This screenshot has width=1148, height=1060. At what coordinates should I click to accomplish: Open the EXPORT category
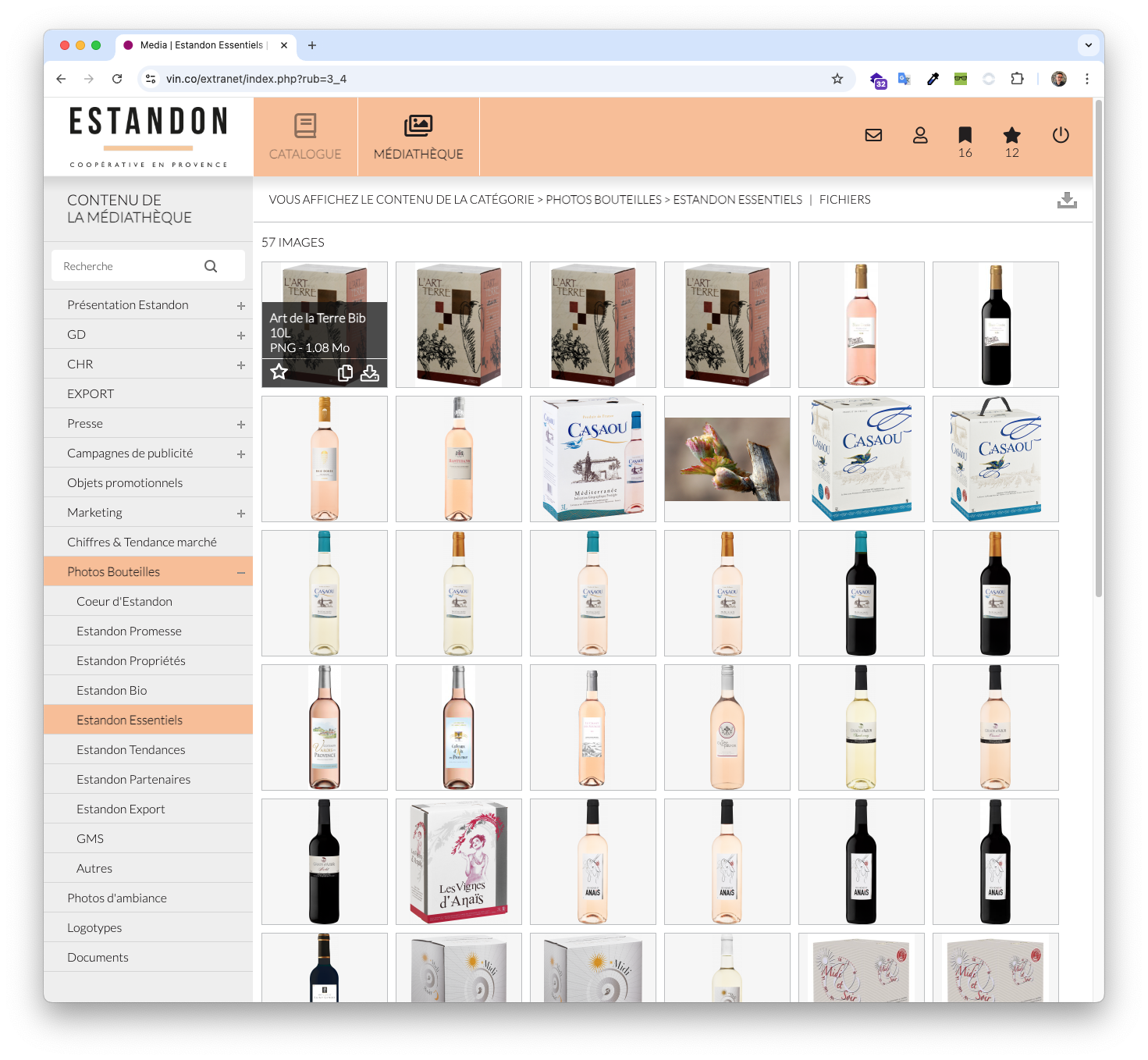tap(148, 393)
